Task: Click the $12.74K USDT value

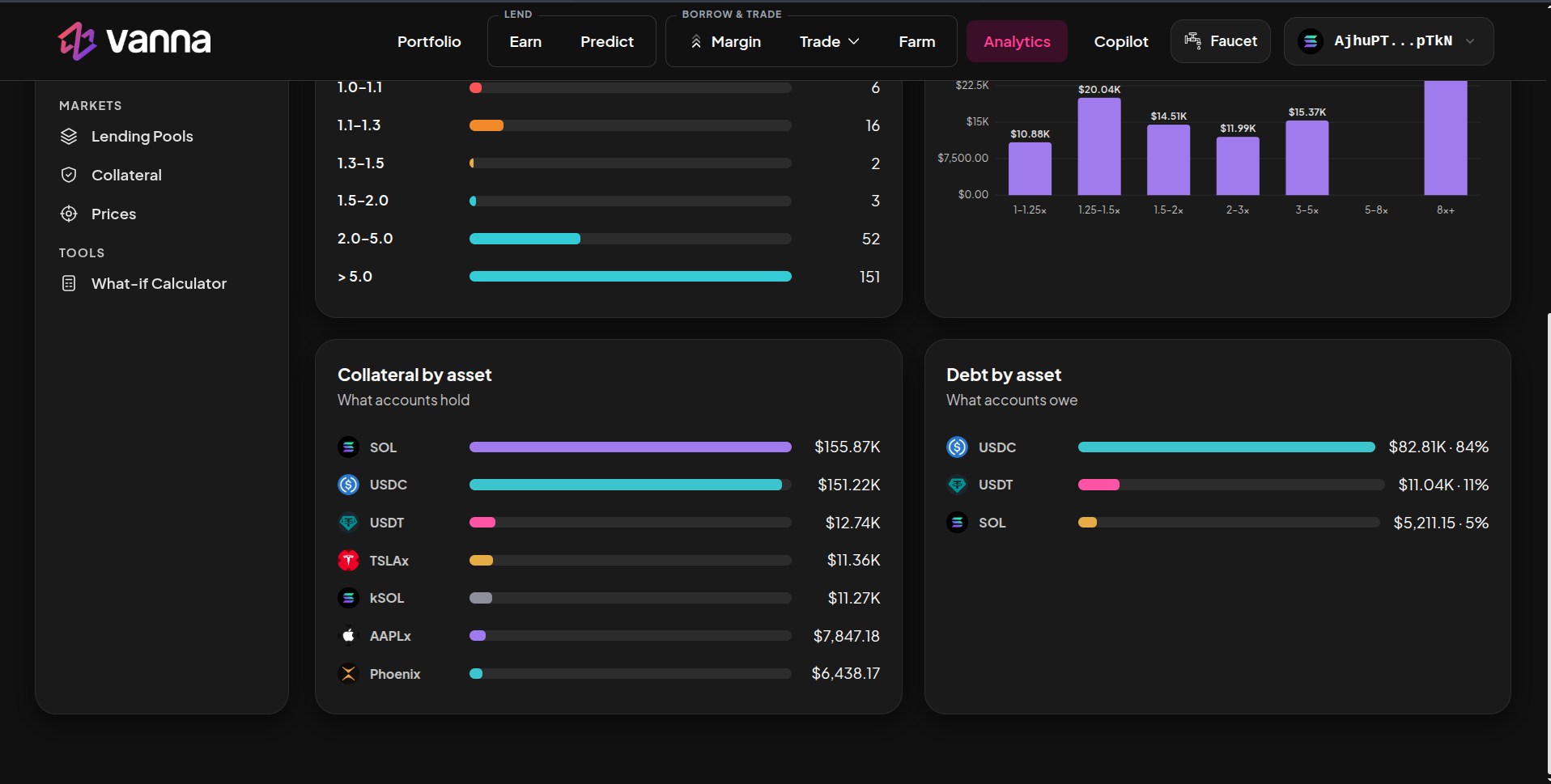Action: pyautogui.click(x=853, y=523)
